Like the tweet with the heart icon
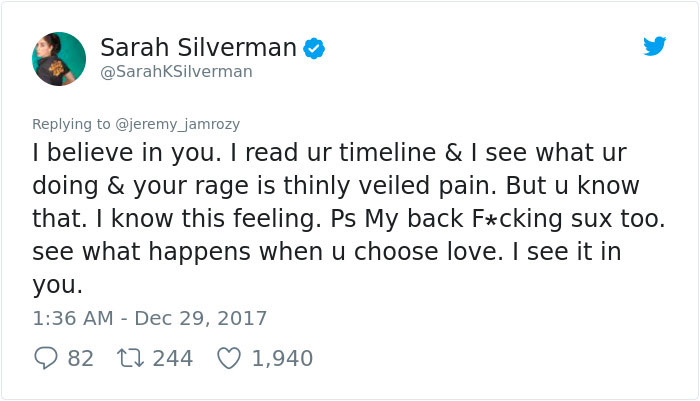This screenshot has height=401, width=700. (229, 358)
